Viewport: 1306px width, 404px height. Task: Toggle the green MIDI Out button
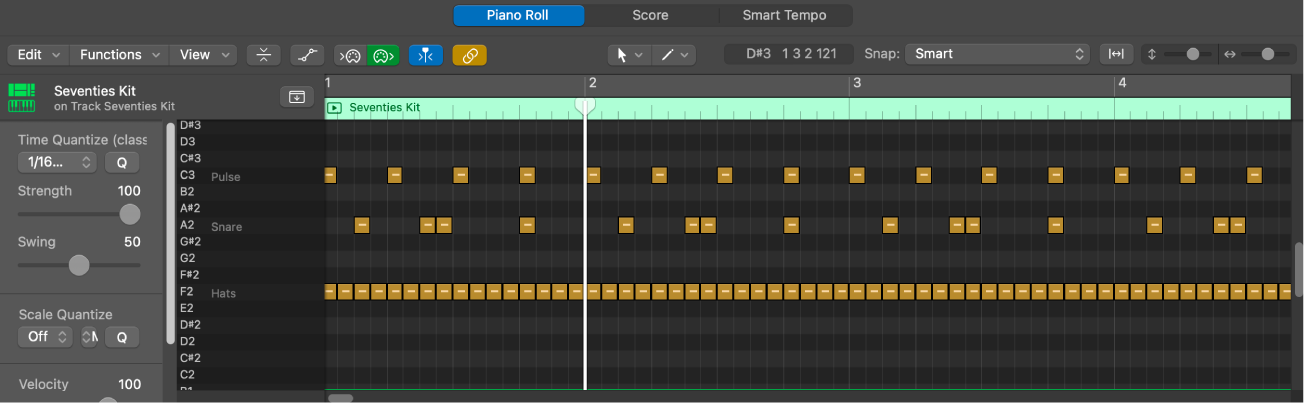click(x=382, y=55)
